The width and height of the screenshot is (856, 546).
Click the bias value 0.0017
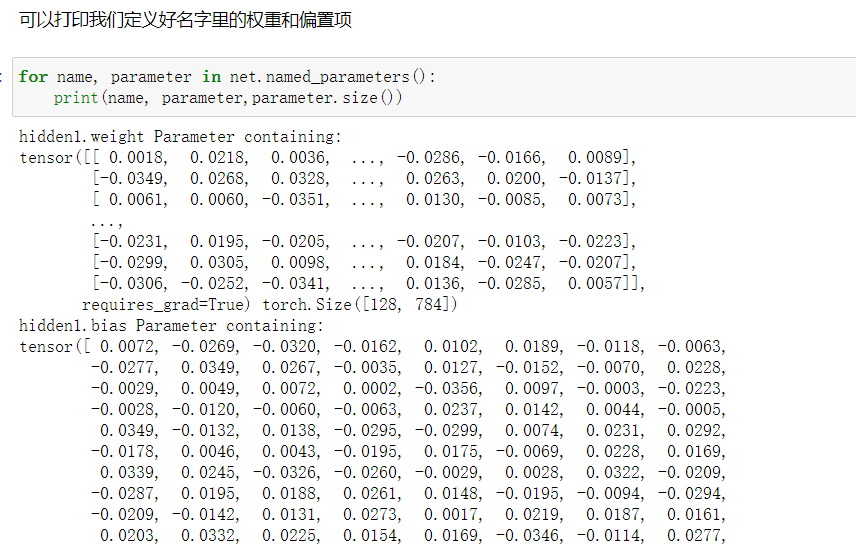click(451, 514)
